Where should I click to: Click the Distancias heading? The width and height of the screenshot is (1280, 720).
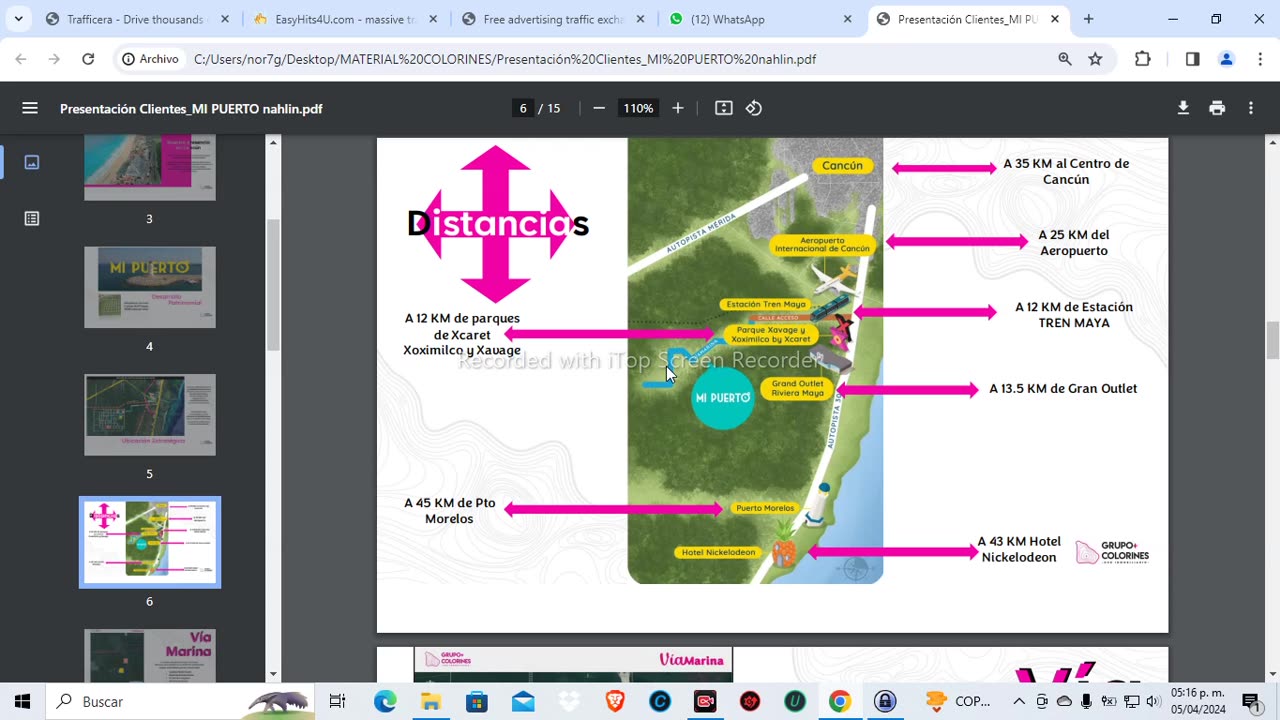498,224
